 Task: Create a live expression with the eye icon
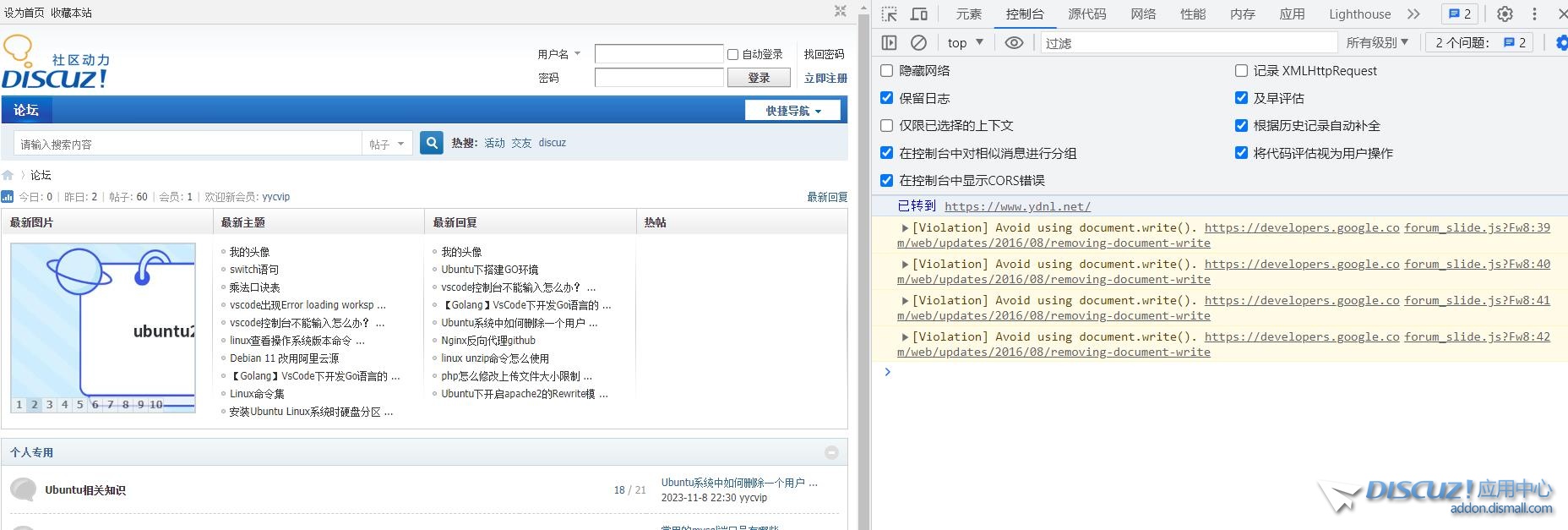pyautogui.click(x=1014, y=42)
